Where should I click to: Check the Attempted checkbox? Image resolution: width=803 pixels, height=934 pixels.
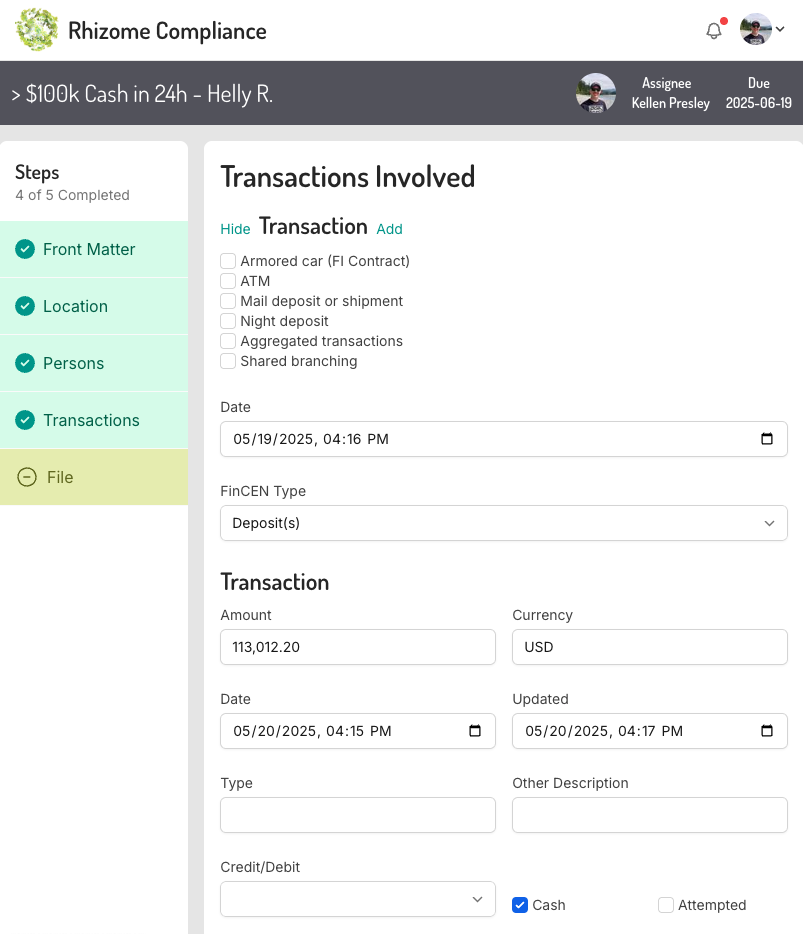click(666, 905)
